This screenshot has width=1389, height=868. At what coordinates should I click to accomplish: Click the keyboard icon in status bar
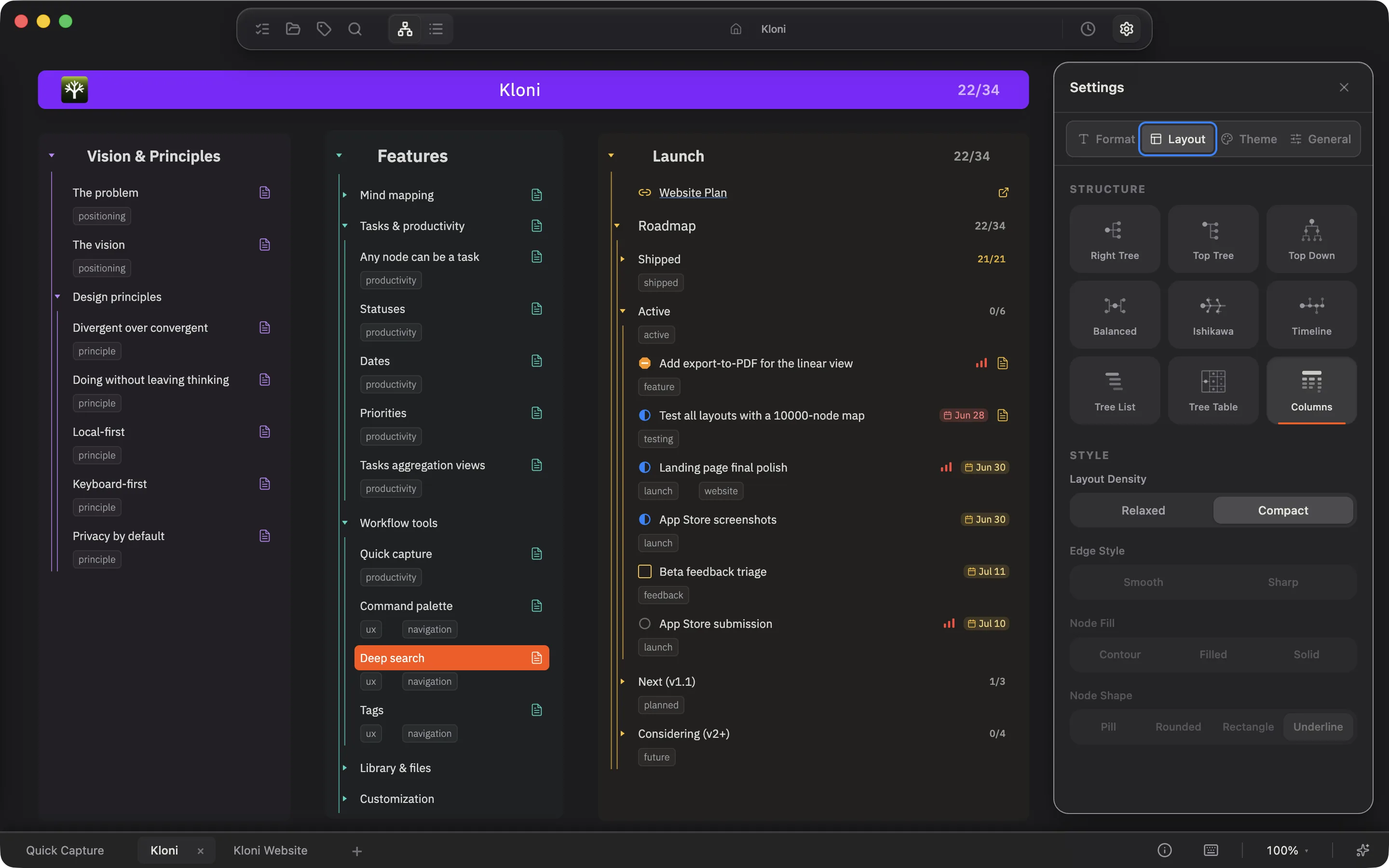click(x=1211, y=850)
